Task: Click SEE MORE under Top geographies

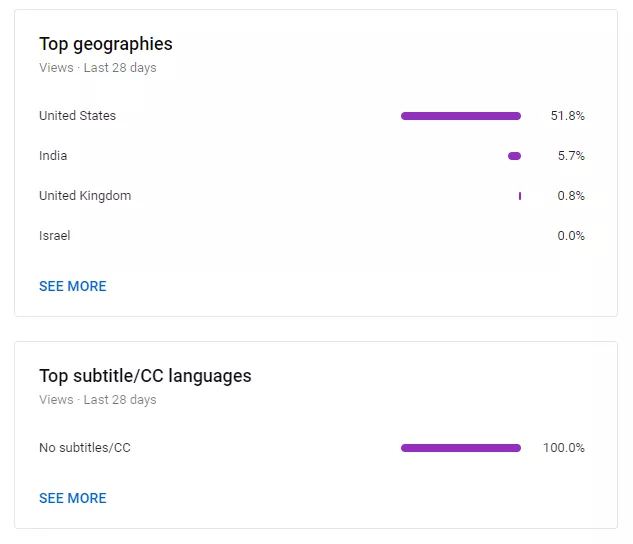Action: (x=72, y=286)
